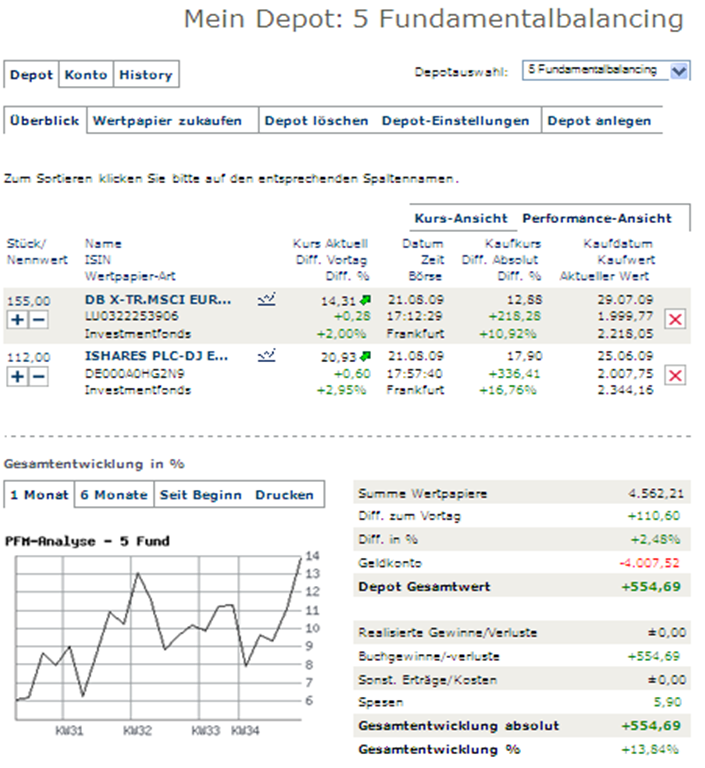Viewport: 705px width, 768px height.
Task: Sort by Stück/Nennwert column header
Action: pyautogui.click(x=37, y=251)
